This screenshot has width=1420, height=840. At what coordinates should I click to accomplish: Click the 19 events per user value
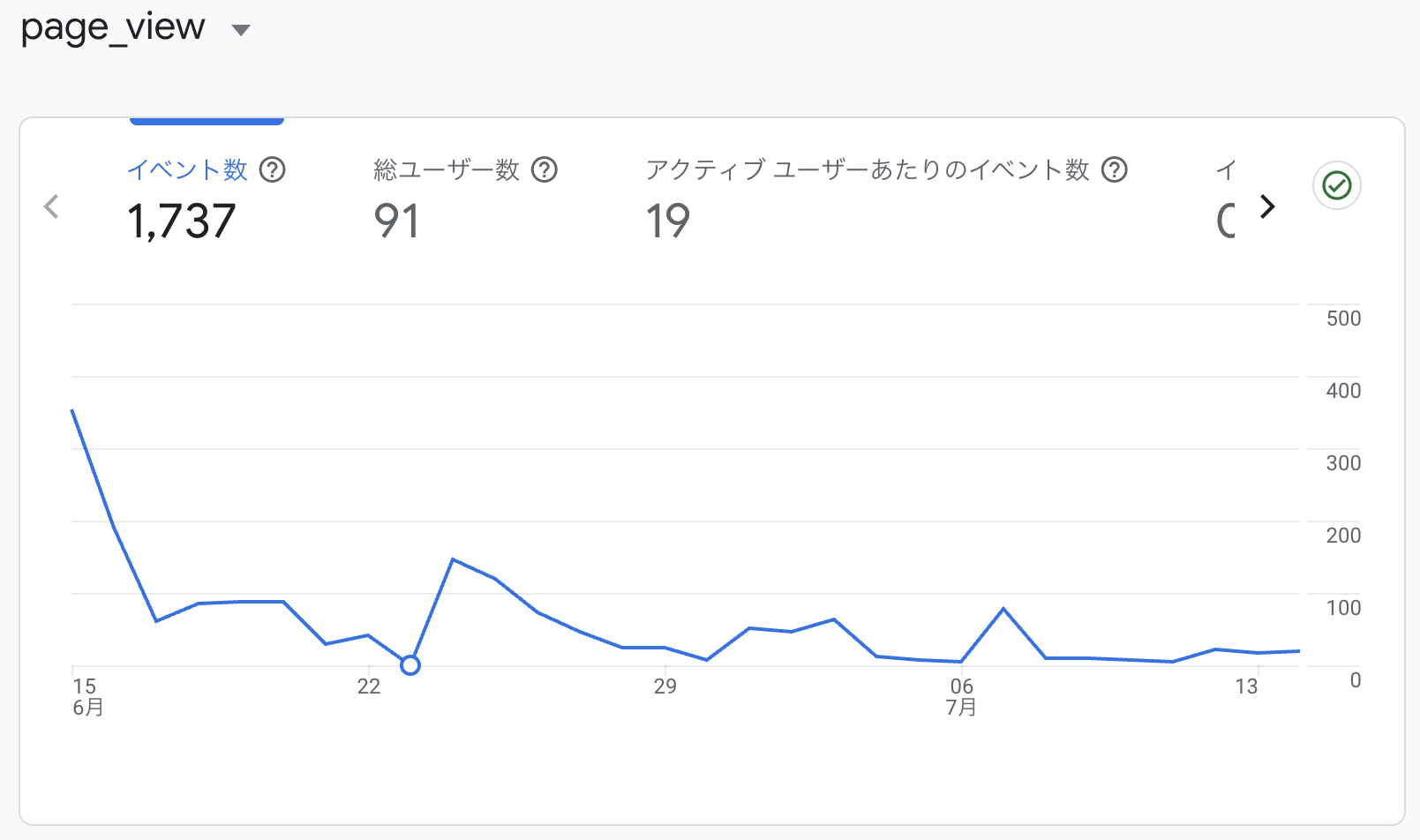pos(667,221)
